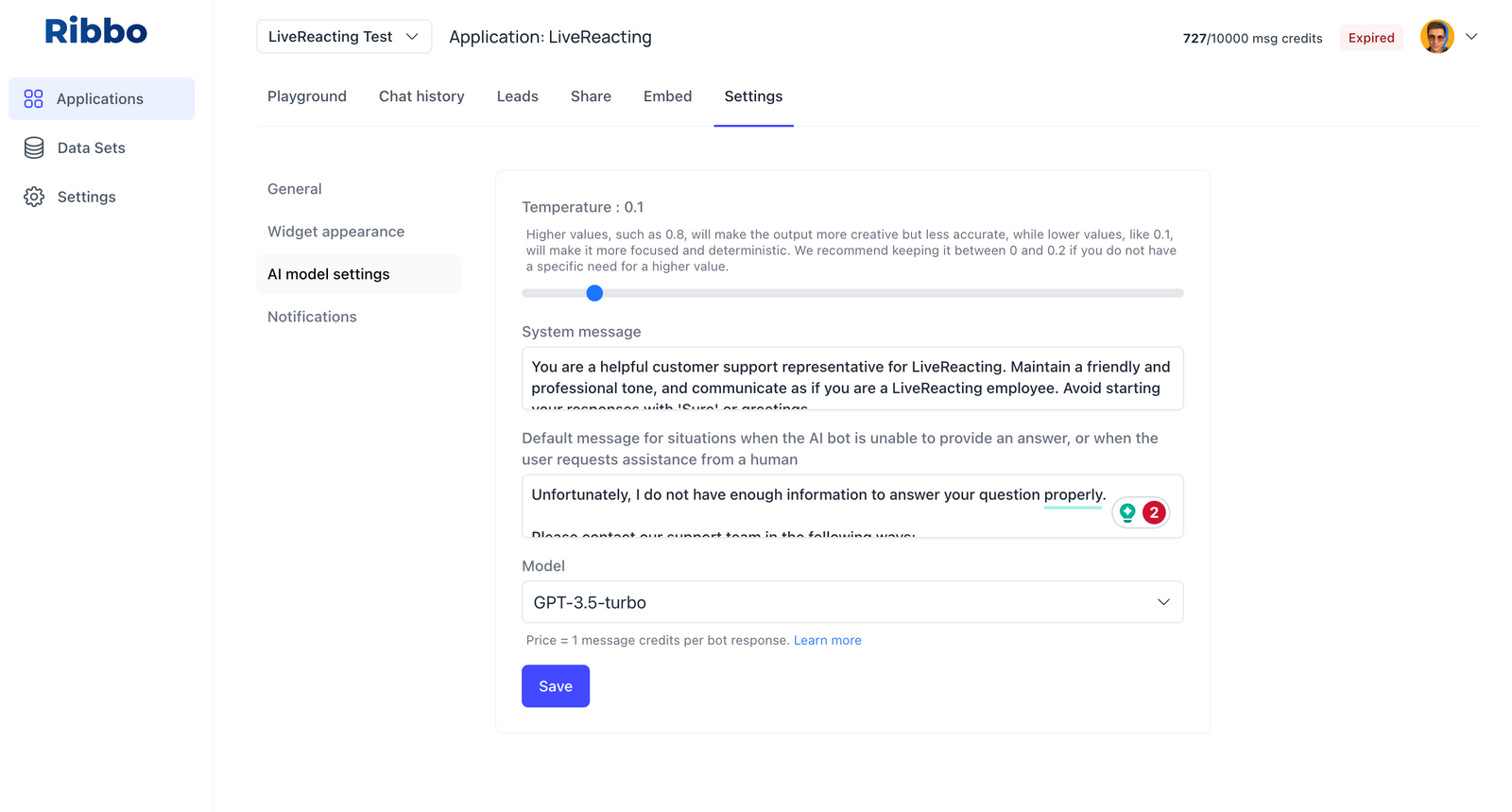Click the 'System message' field label
This screenshot has width=1512, height=812.
tap(581, 332)
